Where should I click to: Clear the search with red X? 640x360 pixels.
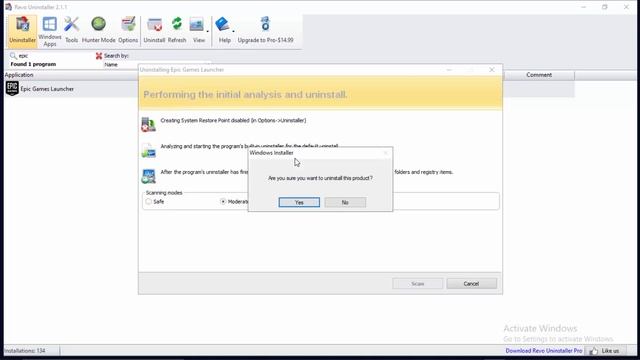click(x=99, y=56)
